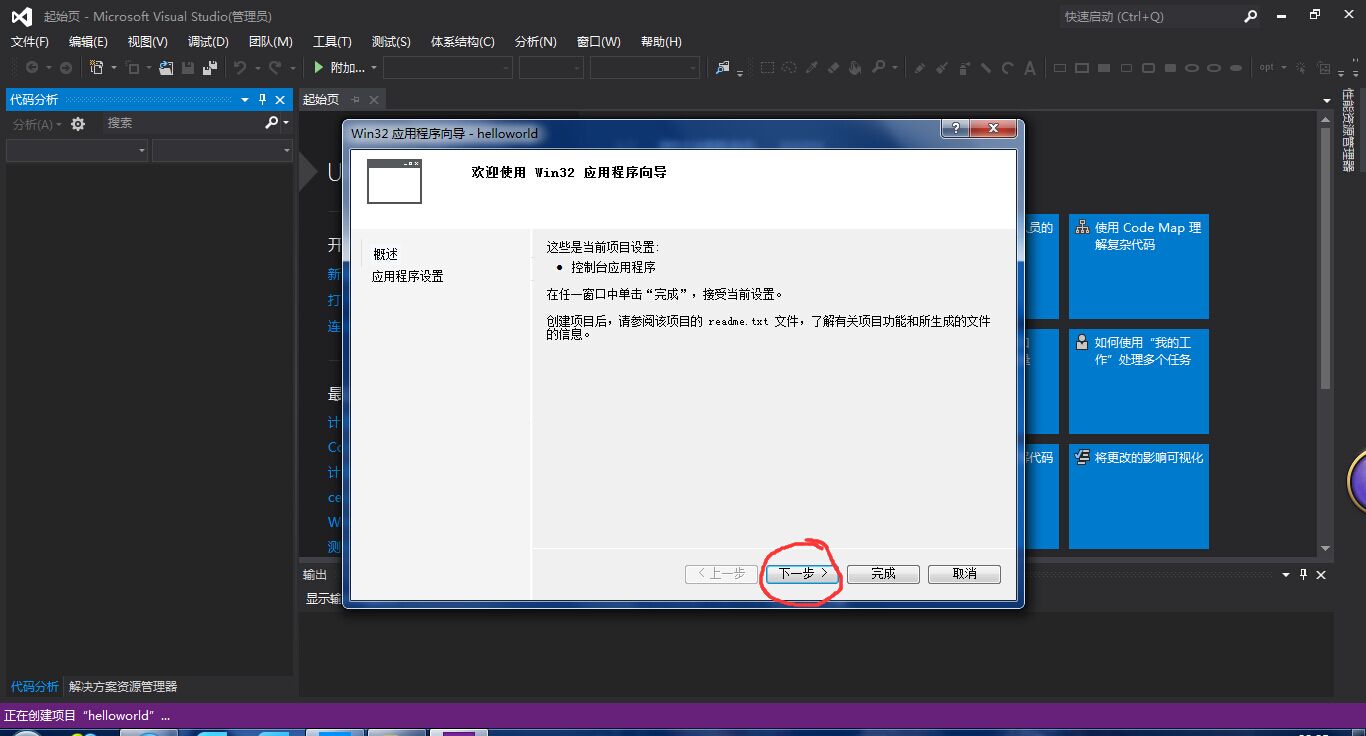Image resolution: width=1366 pixels, height=736 pixels.
Task: Select 概述 in the wizard sidebar
Action: click(x=385, y=254)
